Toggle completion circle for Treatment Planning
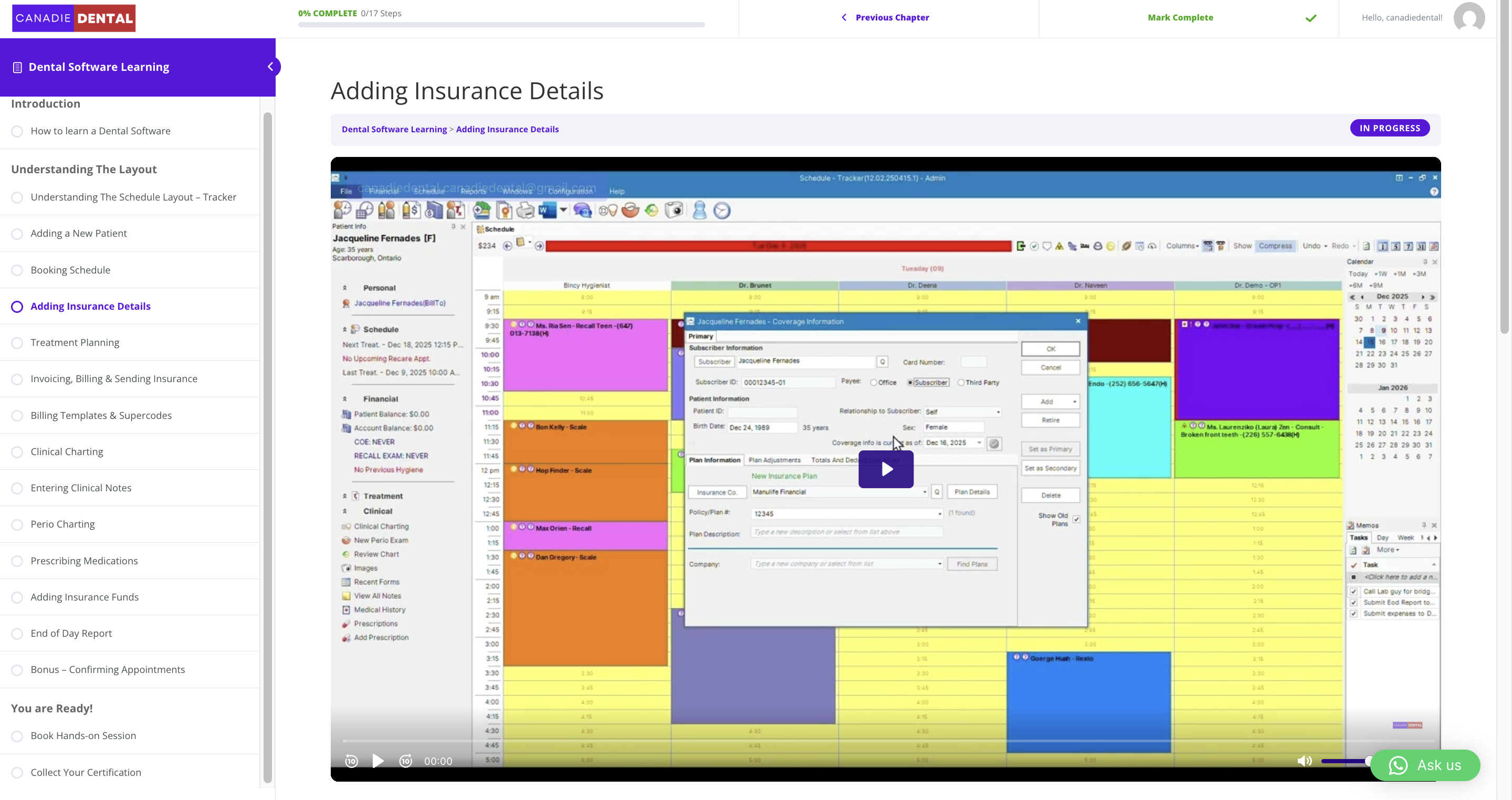The width and height of the screenshot is (1512, 800). [17, 343]
